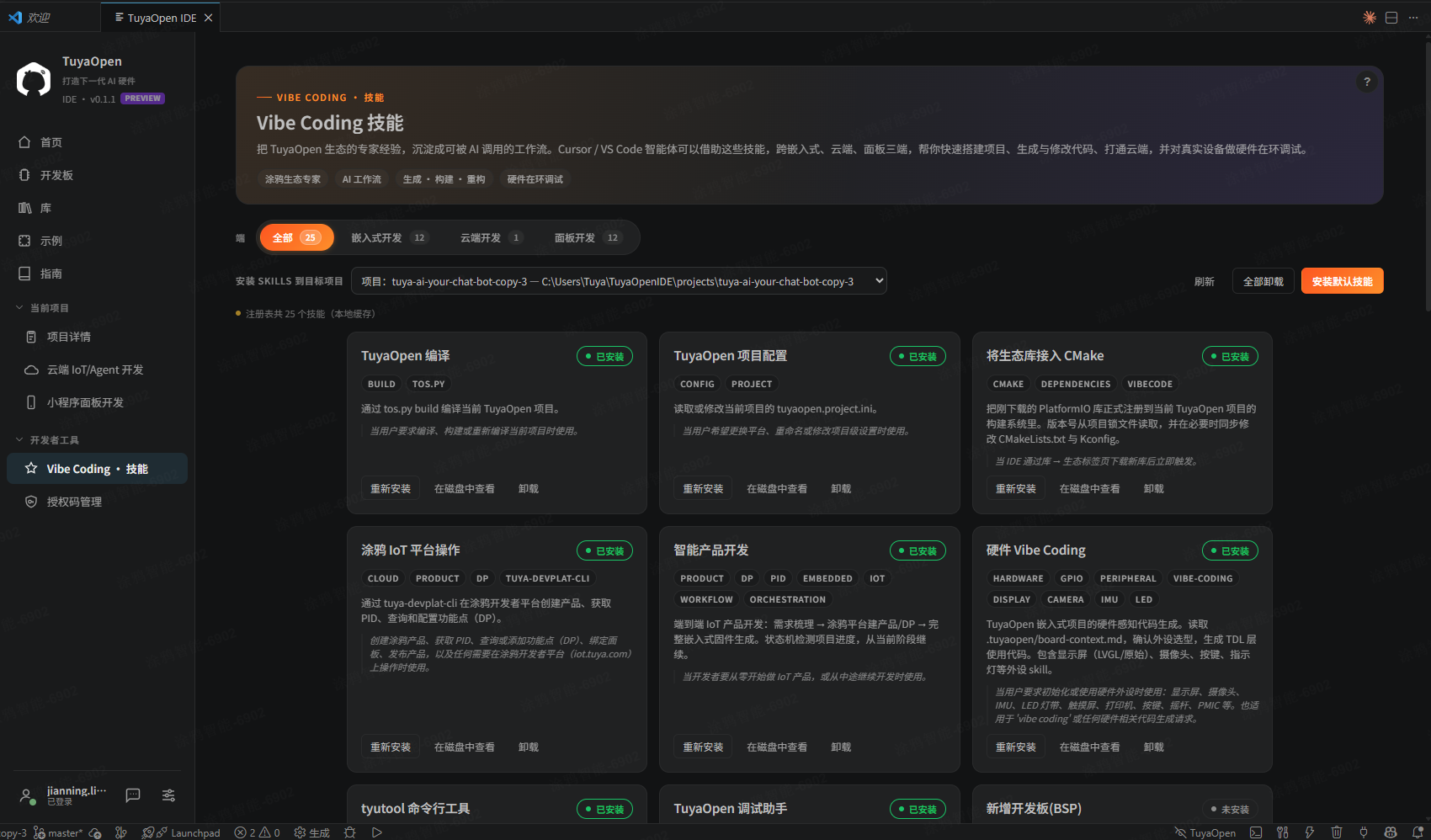This screenshot has height=840, width=1431.
Task: Reinstall the 涂鸦 IoT 平台操作 skill
Action: pyautogui.click(x=391, y=747)
